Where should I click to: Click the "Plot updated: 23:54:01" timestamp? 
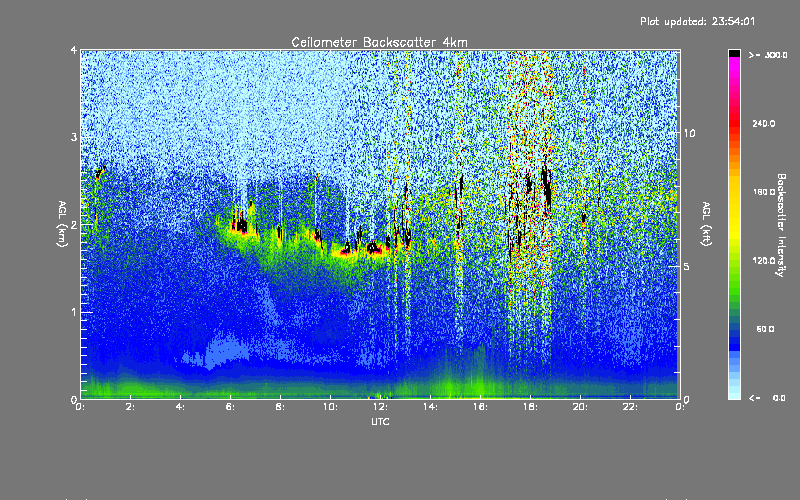(x=697, y=21)
